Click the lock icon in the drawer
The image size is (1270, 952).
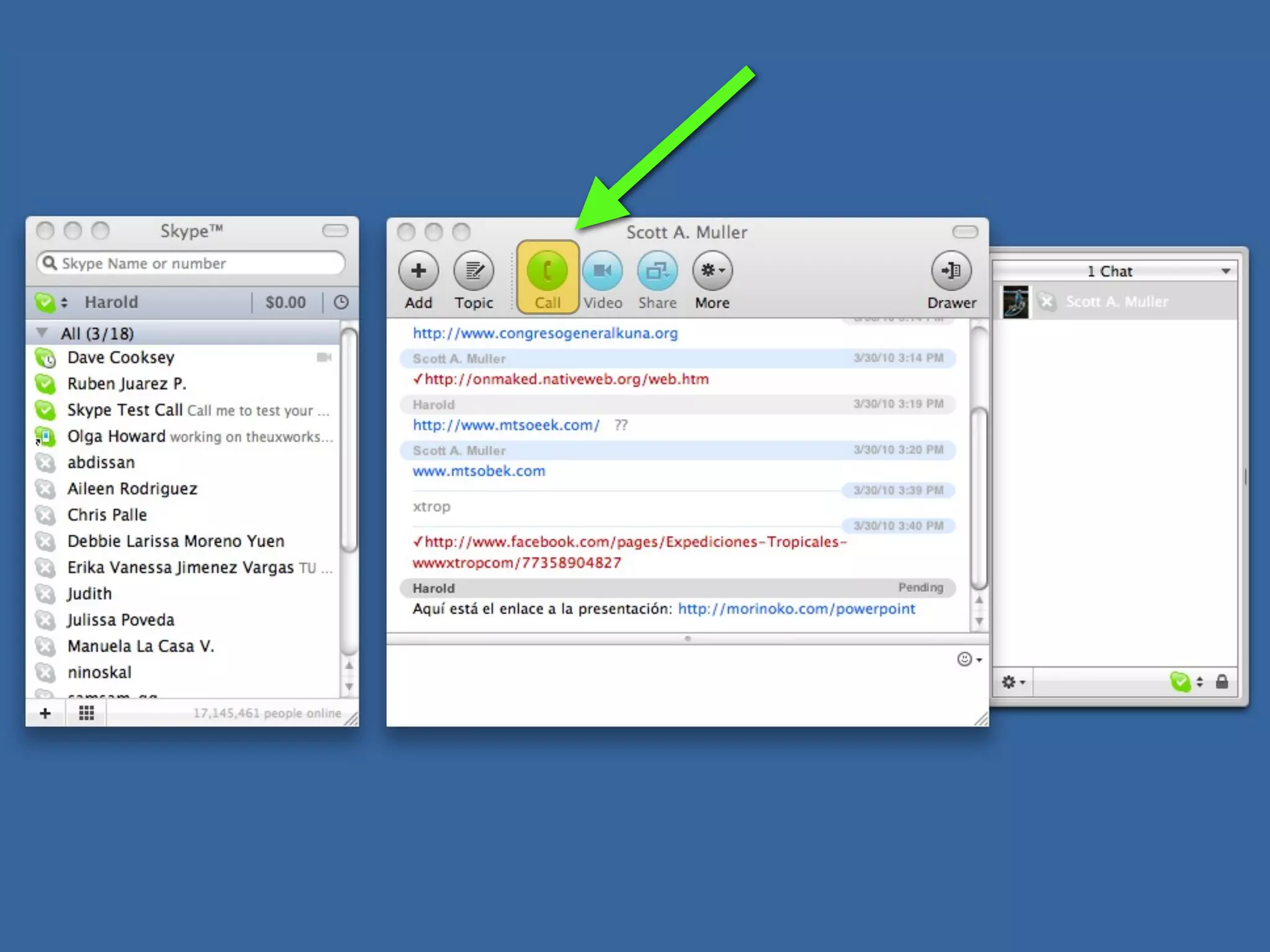(x=1222, y=682)
